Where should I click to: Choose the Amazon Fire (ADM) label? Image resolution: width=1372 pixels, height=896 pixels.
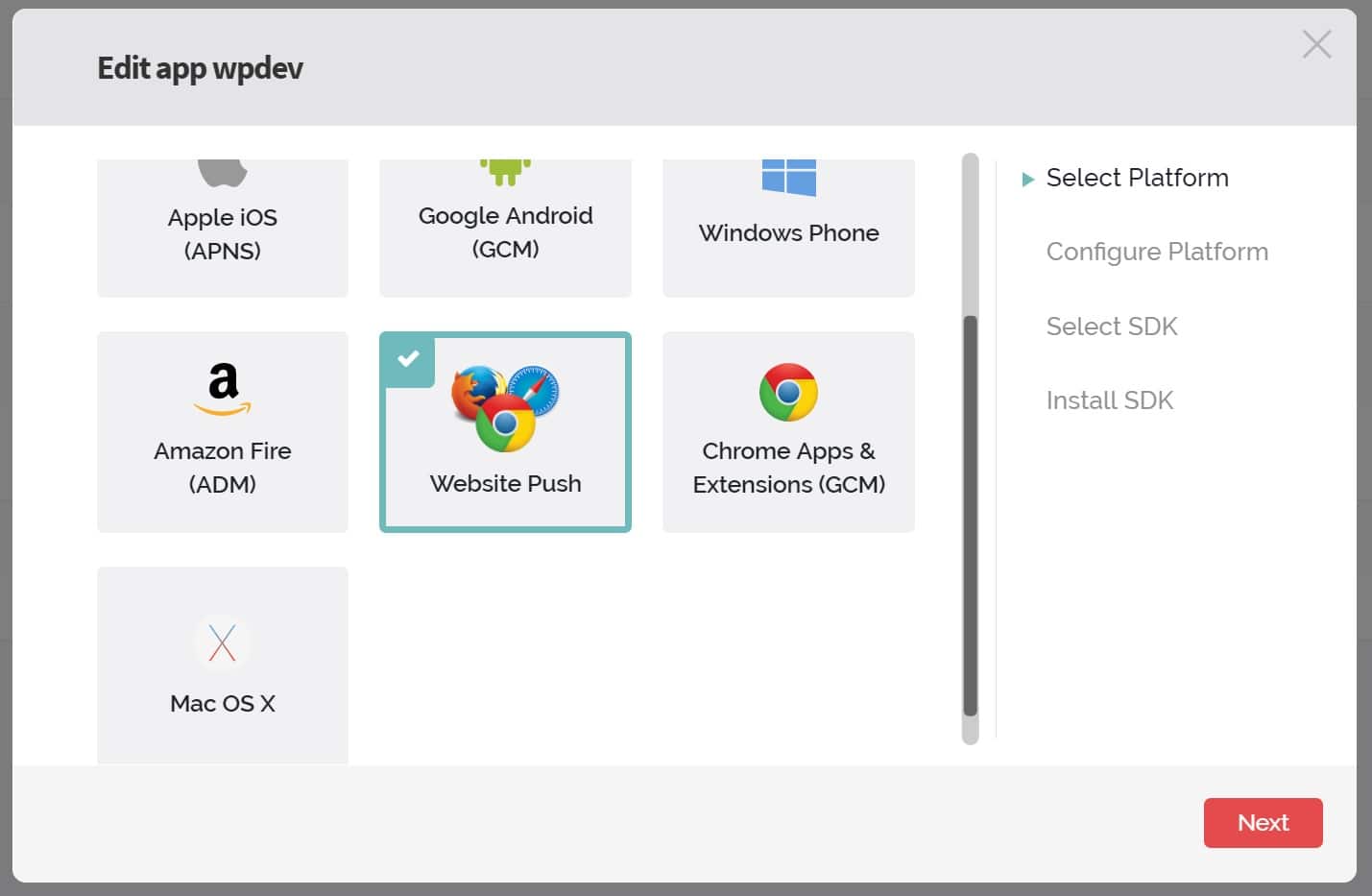pos(223,468)
